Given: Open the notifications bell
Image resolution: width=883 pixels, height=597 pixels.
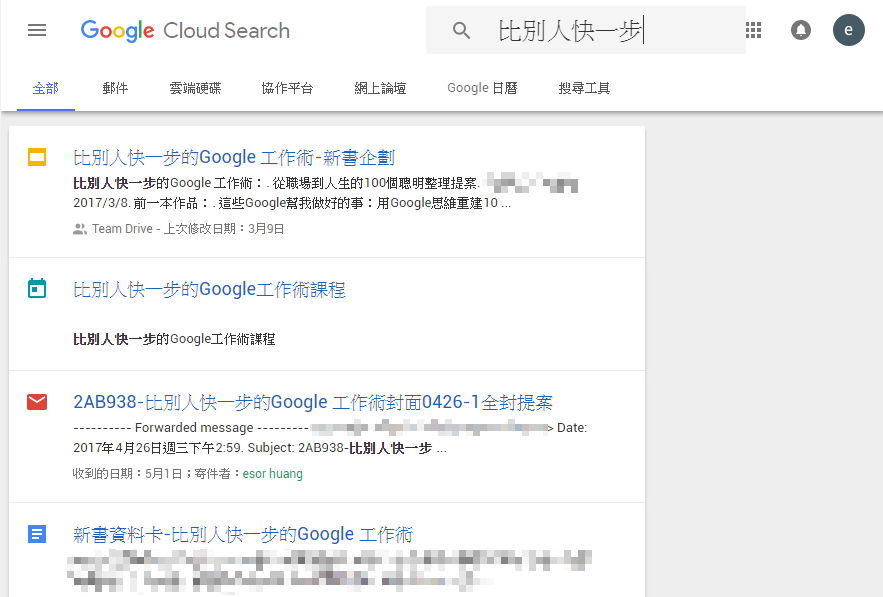Looking at the screenshot, I should point(800,30).
